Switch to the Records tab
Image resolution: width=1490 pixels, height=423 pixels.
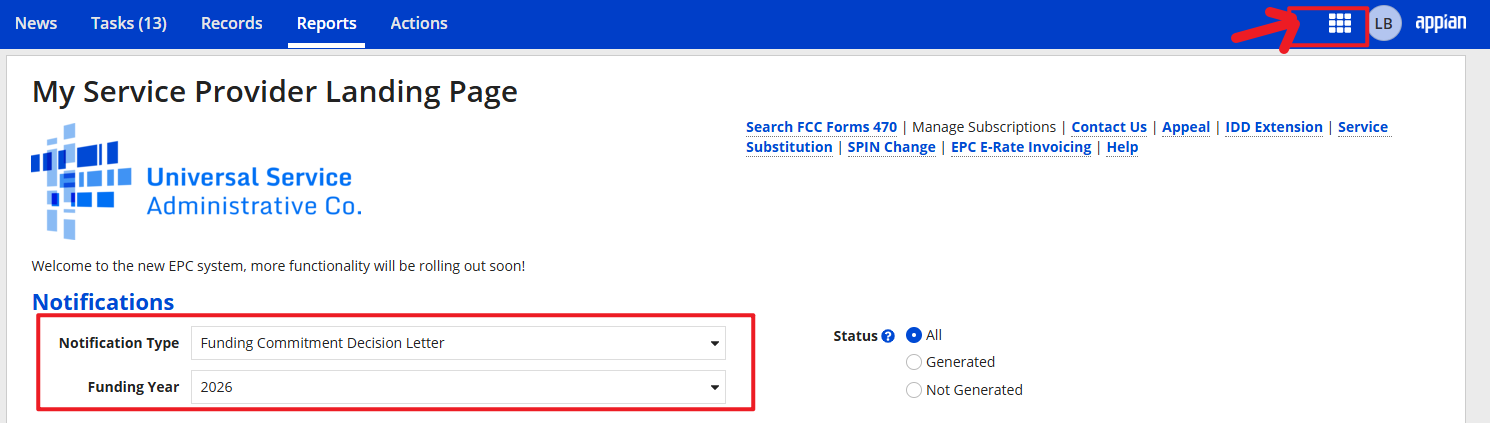point(231,23)
